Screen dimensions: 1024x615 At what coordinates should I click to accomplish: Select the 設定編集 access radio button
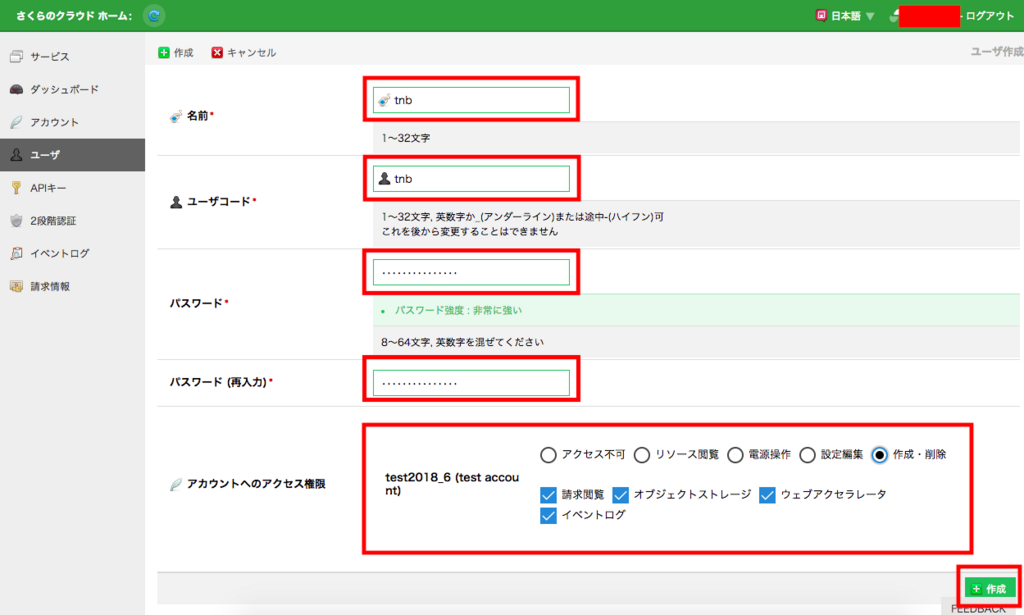pos(808,454)
